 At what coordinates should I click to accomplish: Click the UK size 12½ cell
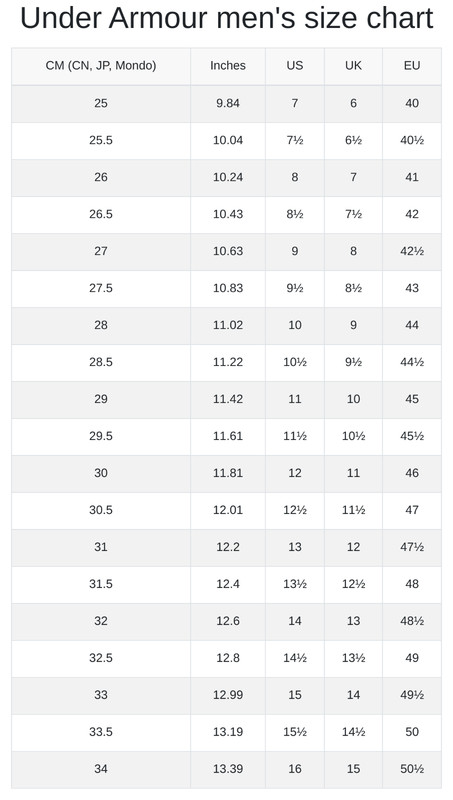pyautogui.click(x=354, y=584)
